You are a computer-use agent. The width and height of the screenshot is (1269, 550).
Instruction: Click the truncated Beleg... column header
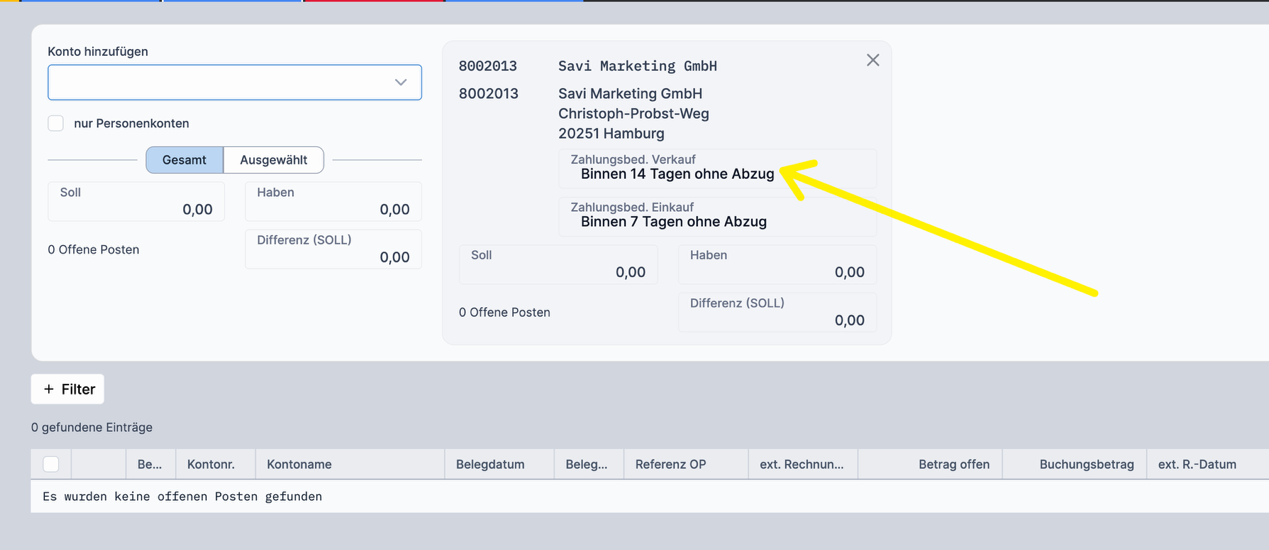click(586, 464)
